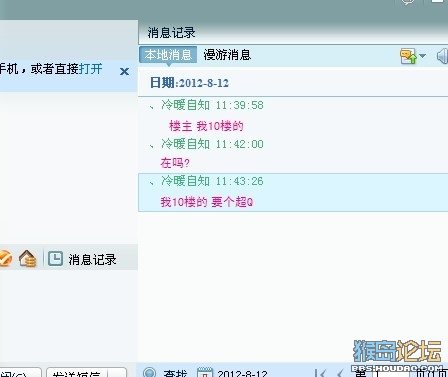Click the 打开 link in the tip bar

coord(90,69)
